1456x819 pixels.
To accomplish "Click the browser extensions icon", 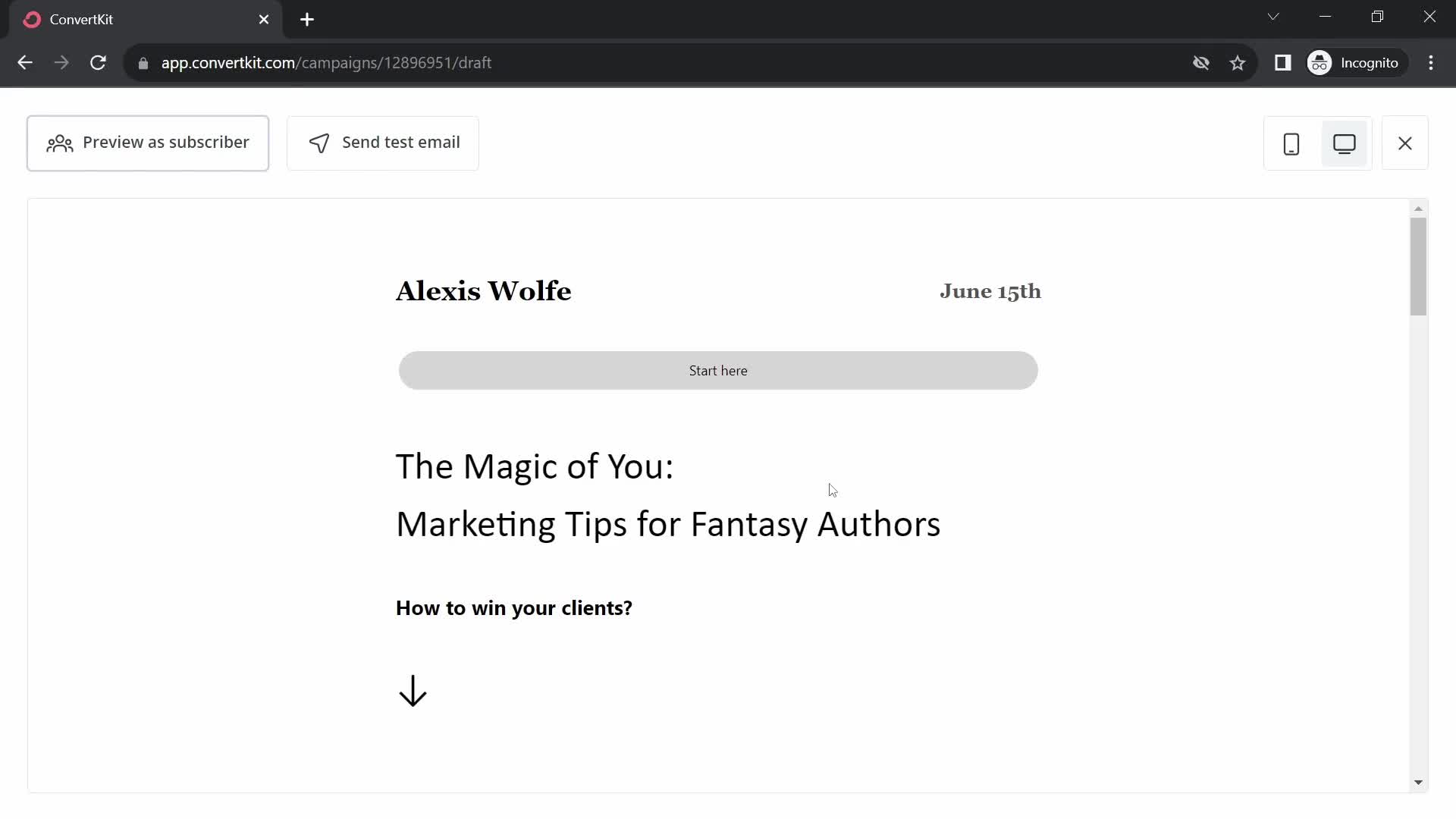I will (1283, 62).
